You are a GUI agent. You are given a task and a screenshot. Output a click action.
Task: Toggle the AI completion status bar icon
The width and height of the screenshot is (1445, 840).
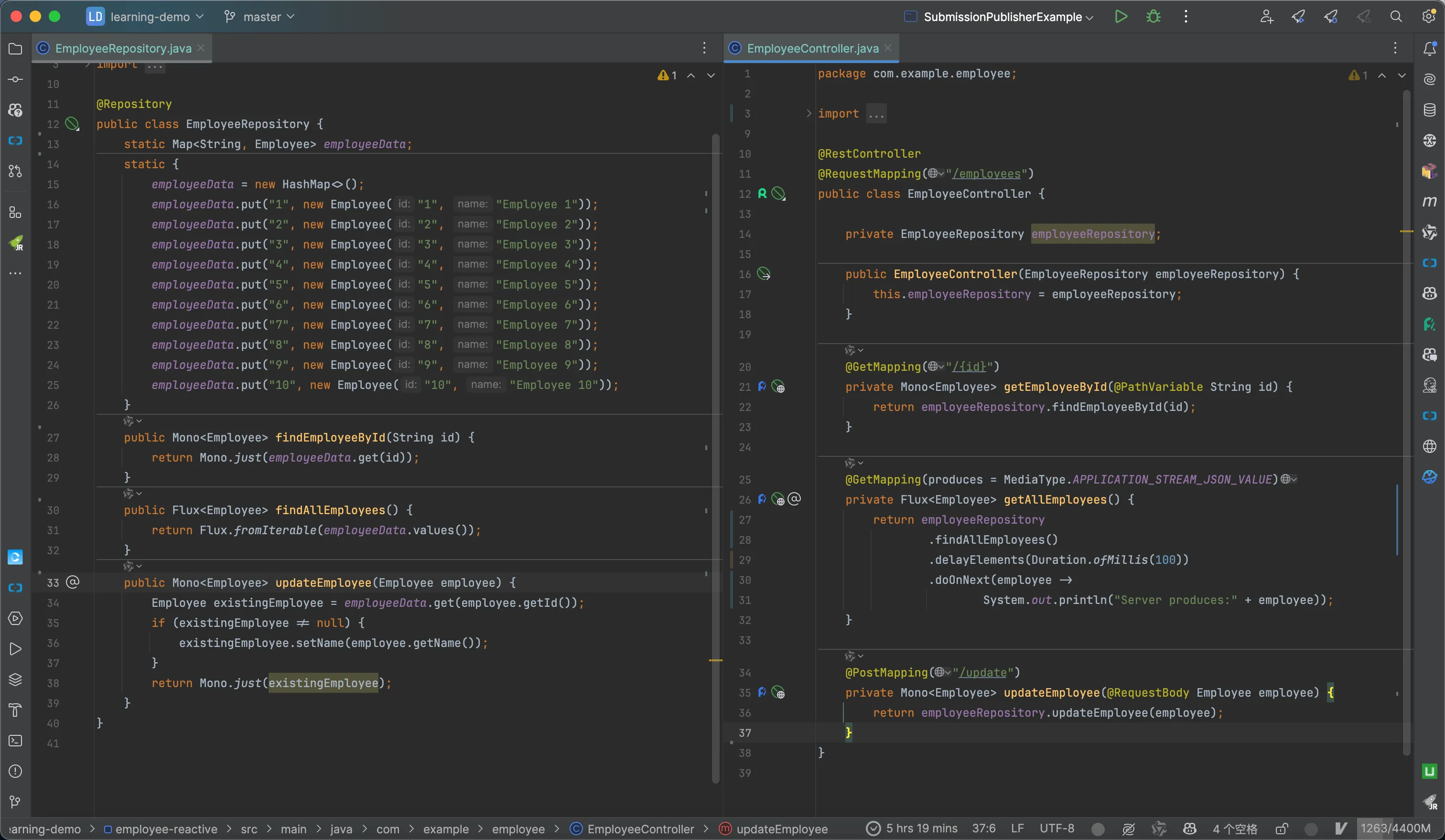(x=1128, y=829)
